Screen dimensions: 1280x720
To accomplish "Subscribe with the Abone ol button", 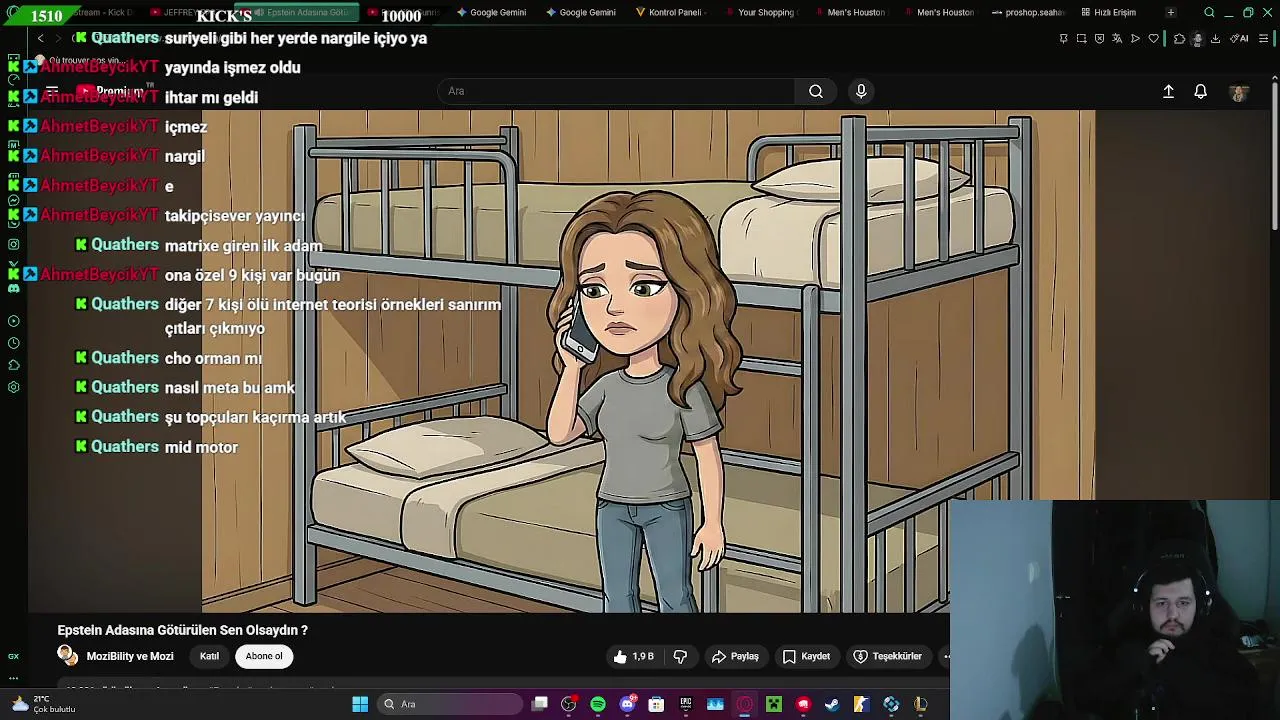I will pos(264,656).
